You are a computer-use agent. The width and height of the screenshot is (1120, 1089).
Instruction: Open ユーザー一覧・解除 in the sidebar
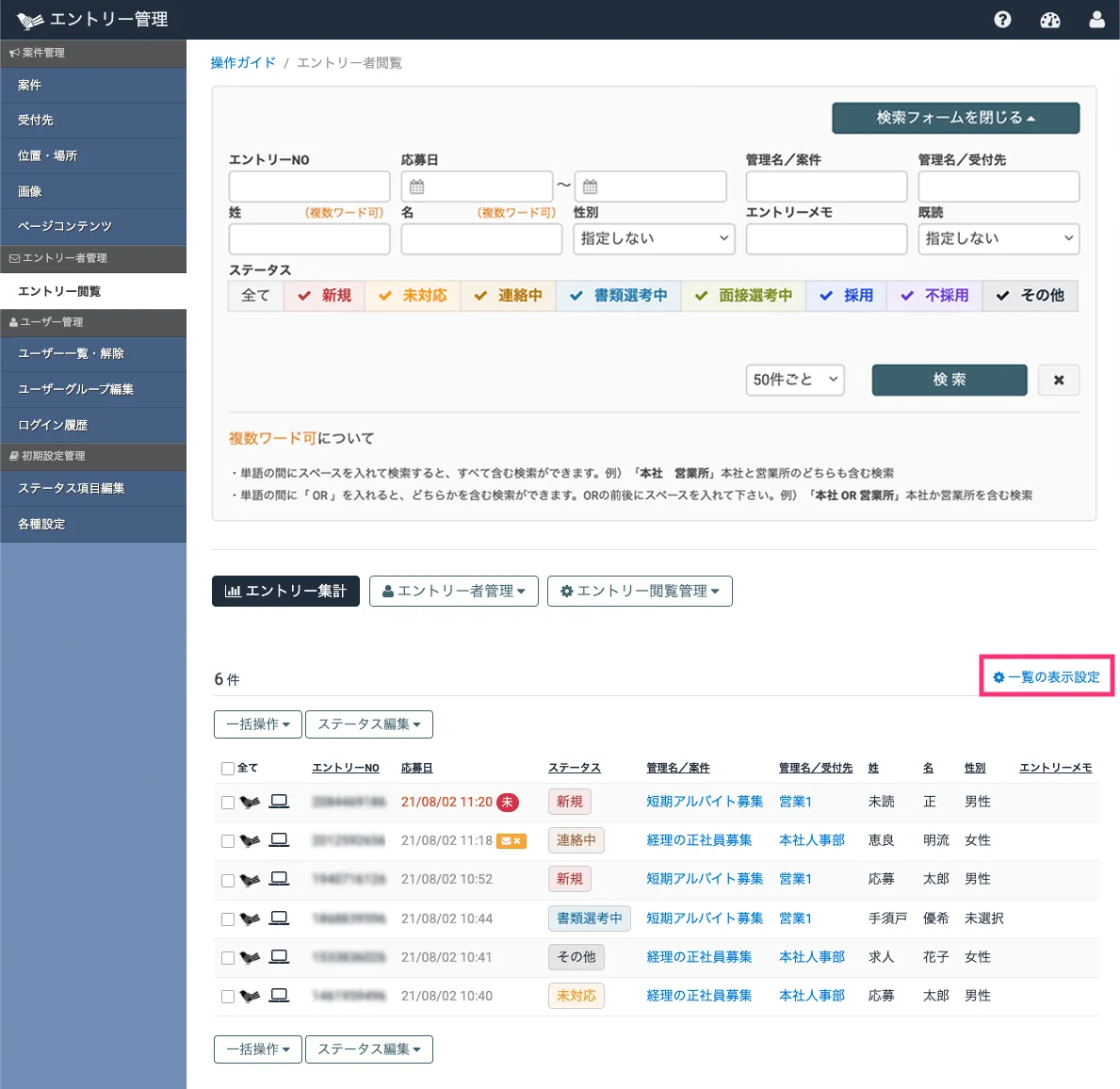pyautogui.click(x=93, y=353)
